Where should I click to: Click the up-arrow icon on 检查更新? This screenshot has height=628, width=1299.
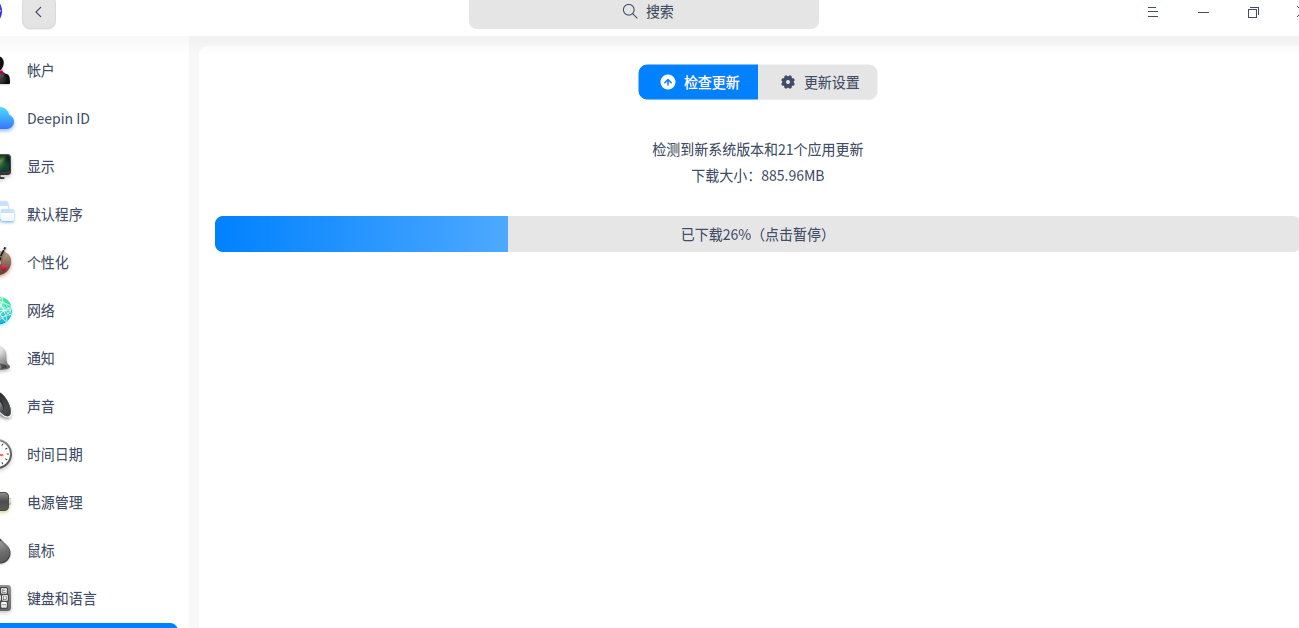668,82
